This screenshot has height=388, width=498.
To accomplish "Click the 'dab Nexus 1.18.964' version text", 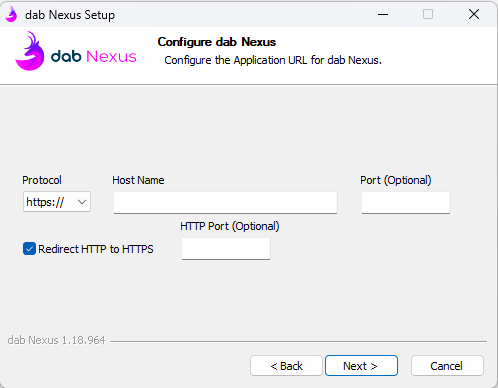I will tap(56, 340).
